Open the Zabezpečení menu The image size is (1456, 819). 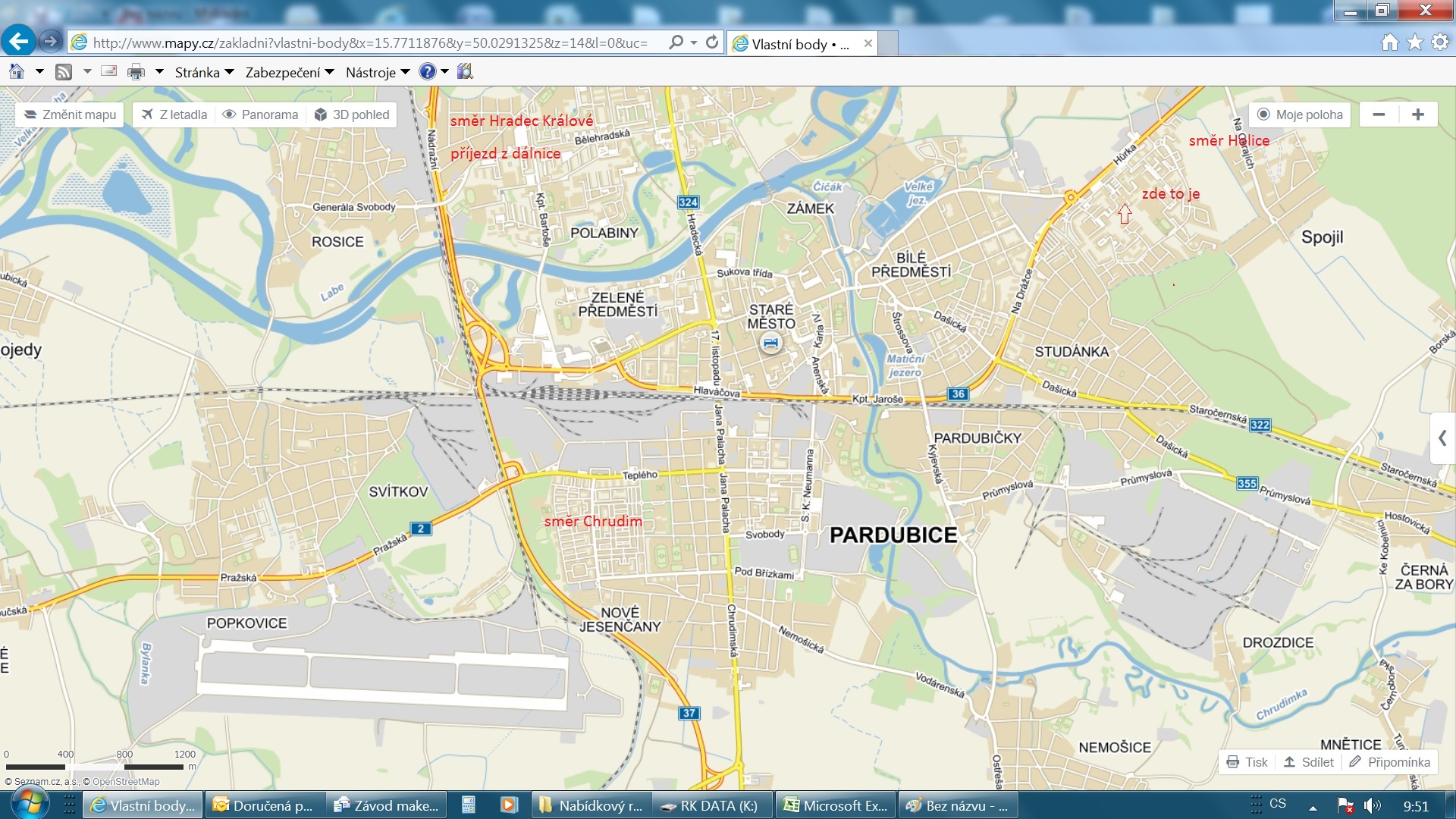[290, 72]
